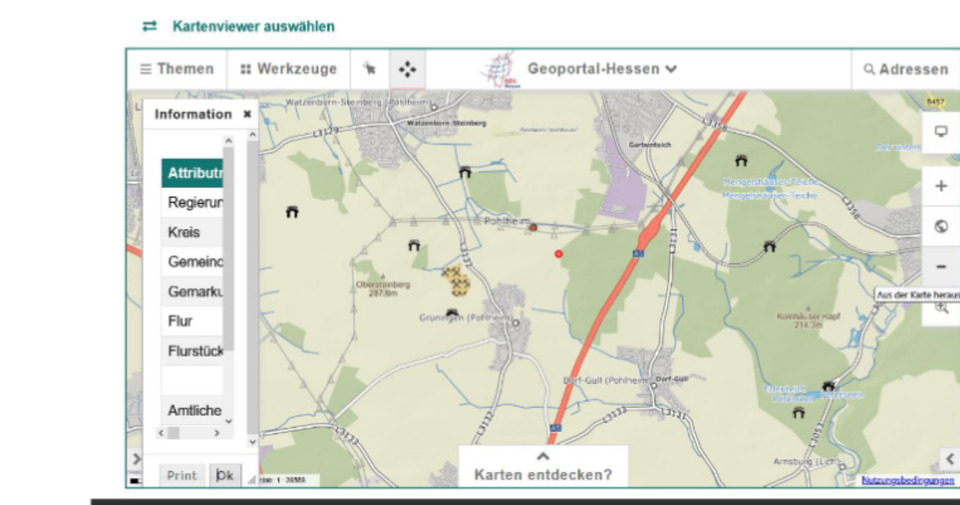Zoom in with the plus button

click(940, 186)
